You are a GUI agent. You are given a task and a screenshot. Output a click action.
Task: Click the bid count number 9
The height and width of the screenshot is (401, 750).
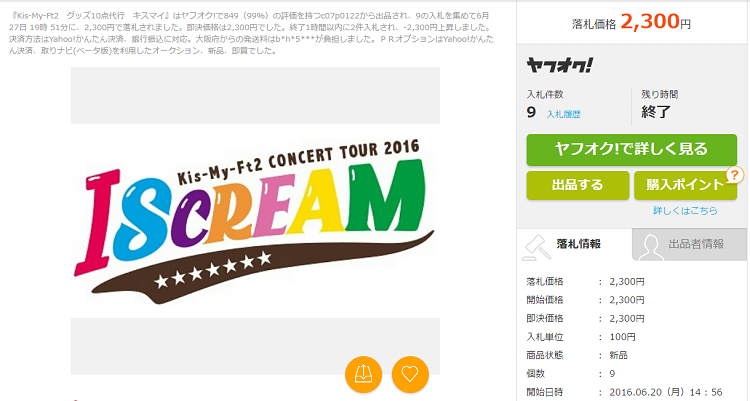(x=531, y=112)
